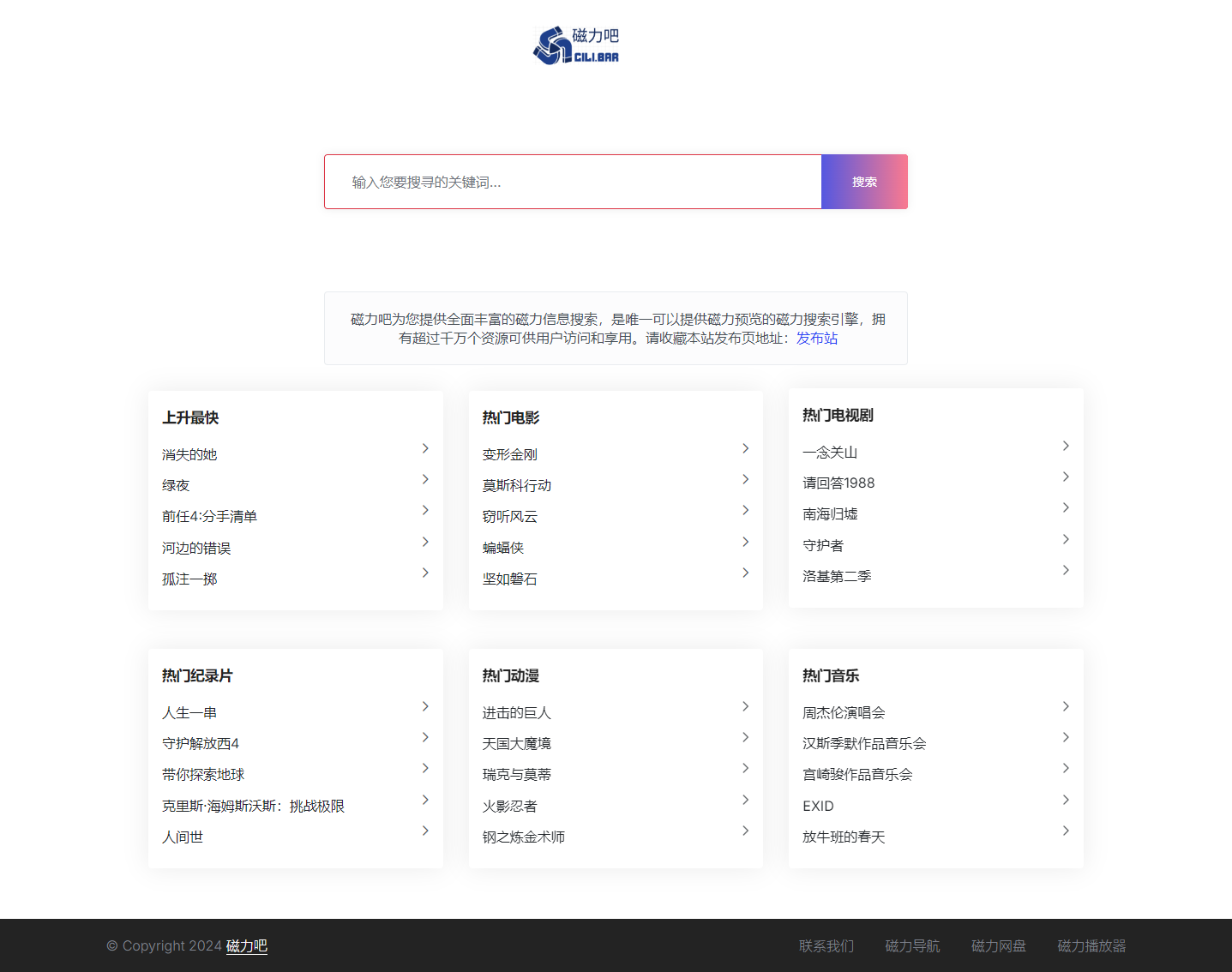The image size is (1232, 972).
Task: Click the chevron next to 守护解放西4
Action: coord(425,737)
